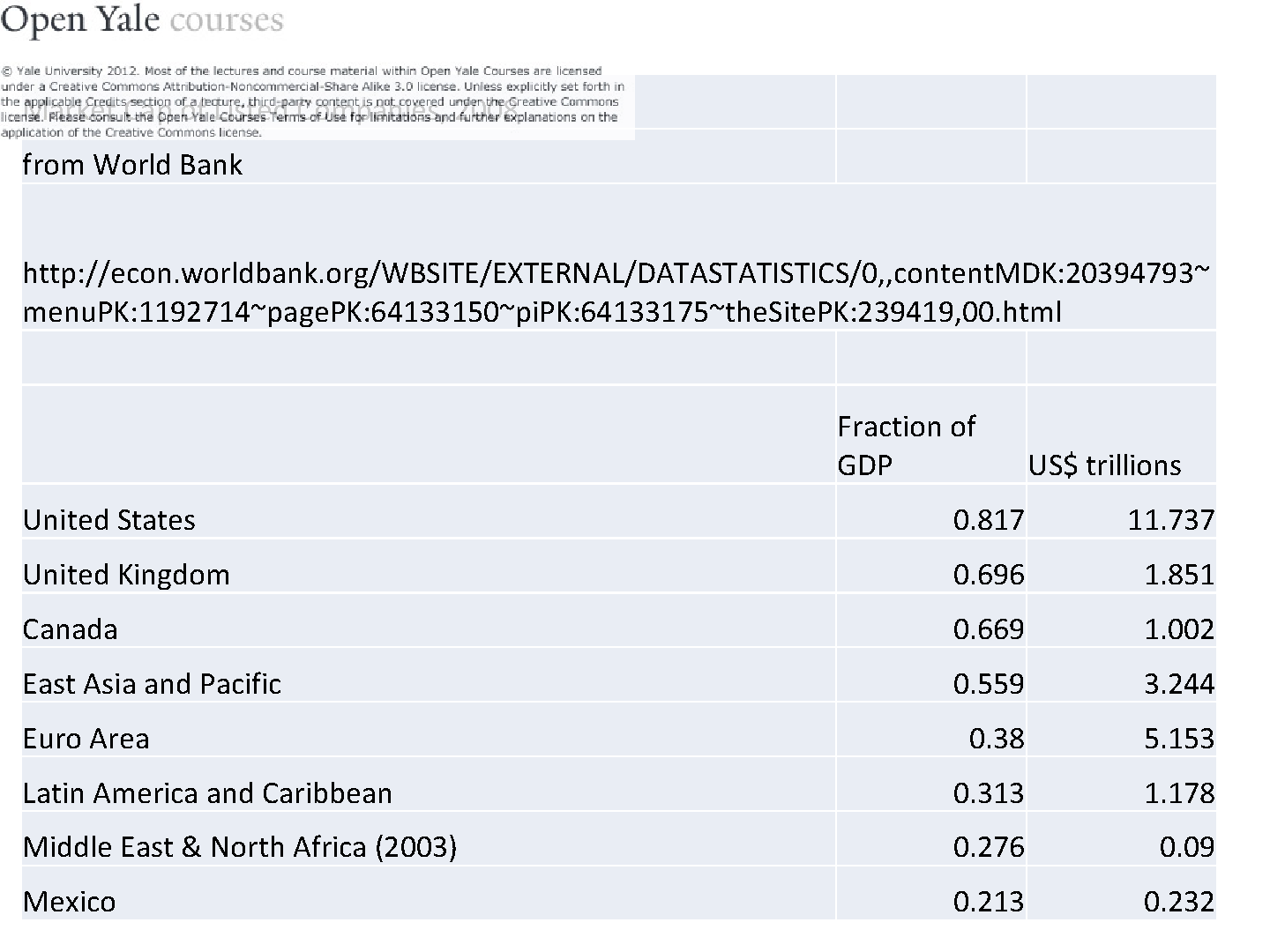Click the Euro Area 0.38 value
This screenshot has height=952, width=1270.
point(997,738)
